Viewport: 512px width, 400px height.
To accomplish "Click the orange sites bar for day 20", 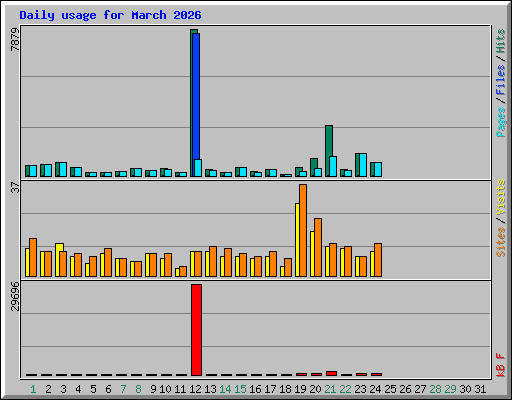I will 318,248.
